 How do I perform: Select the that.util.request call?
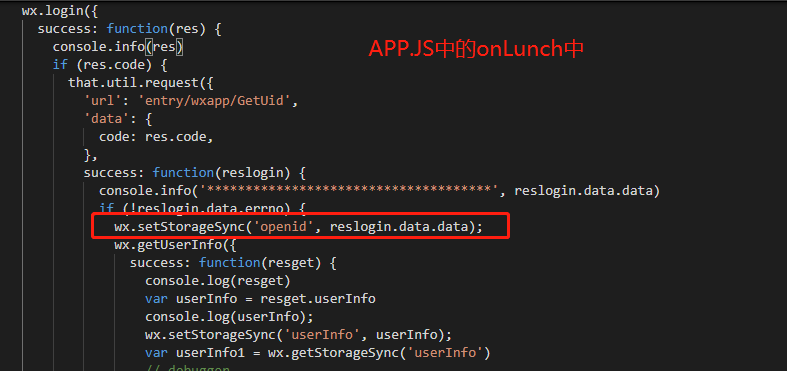coord(141,83)
